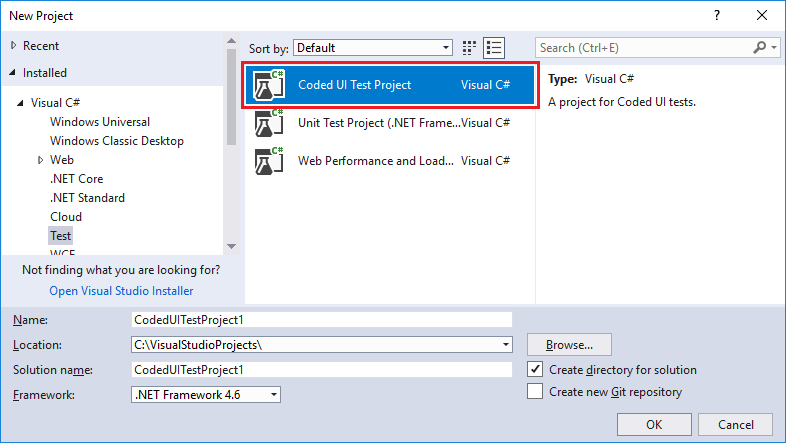Open the Sort by dropdown
The height and width of the screenshot is (443, 786).
point(373,47)
